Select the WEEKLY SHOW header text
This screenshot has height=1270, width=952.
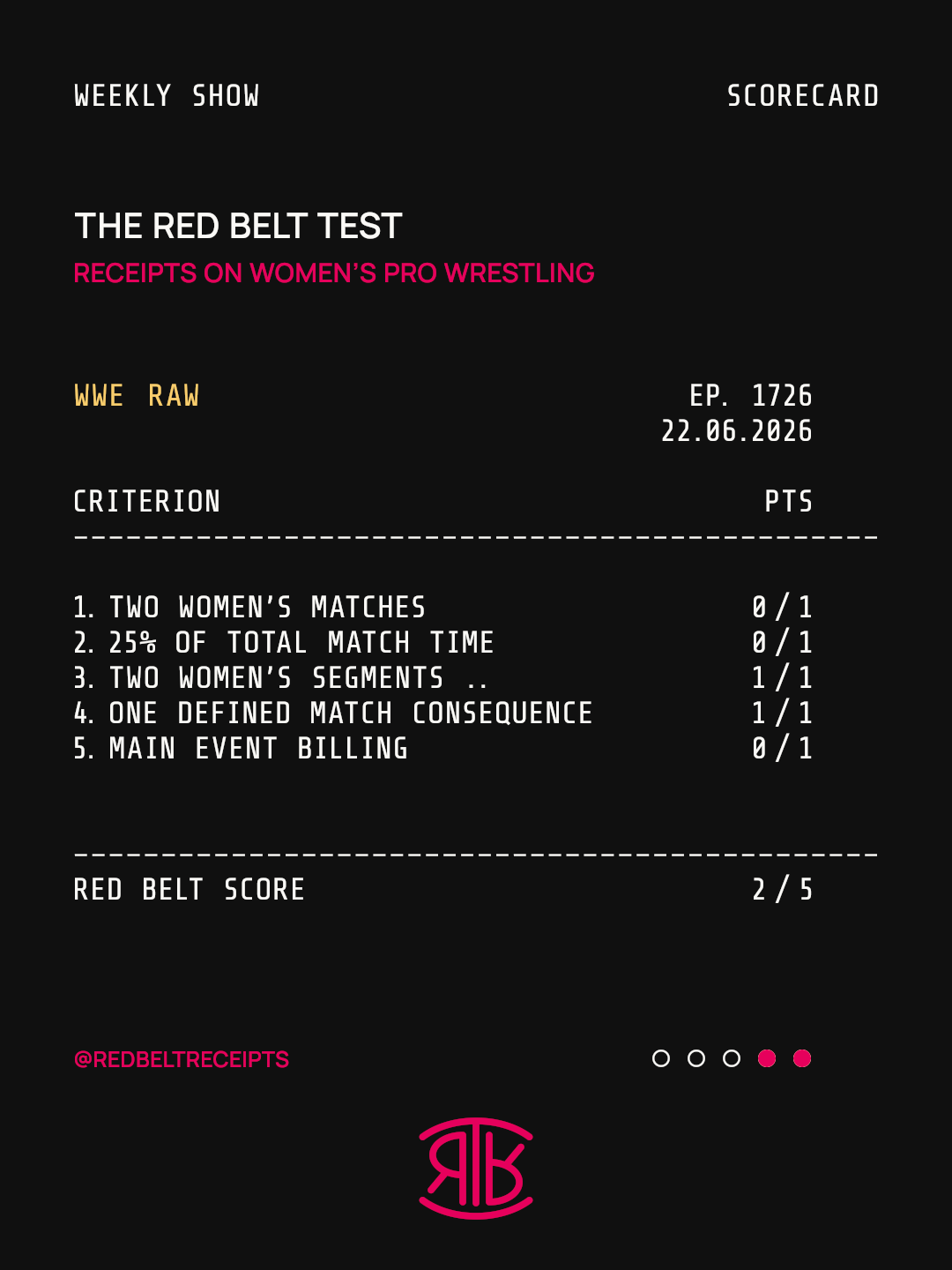[x=167, y=96]
